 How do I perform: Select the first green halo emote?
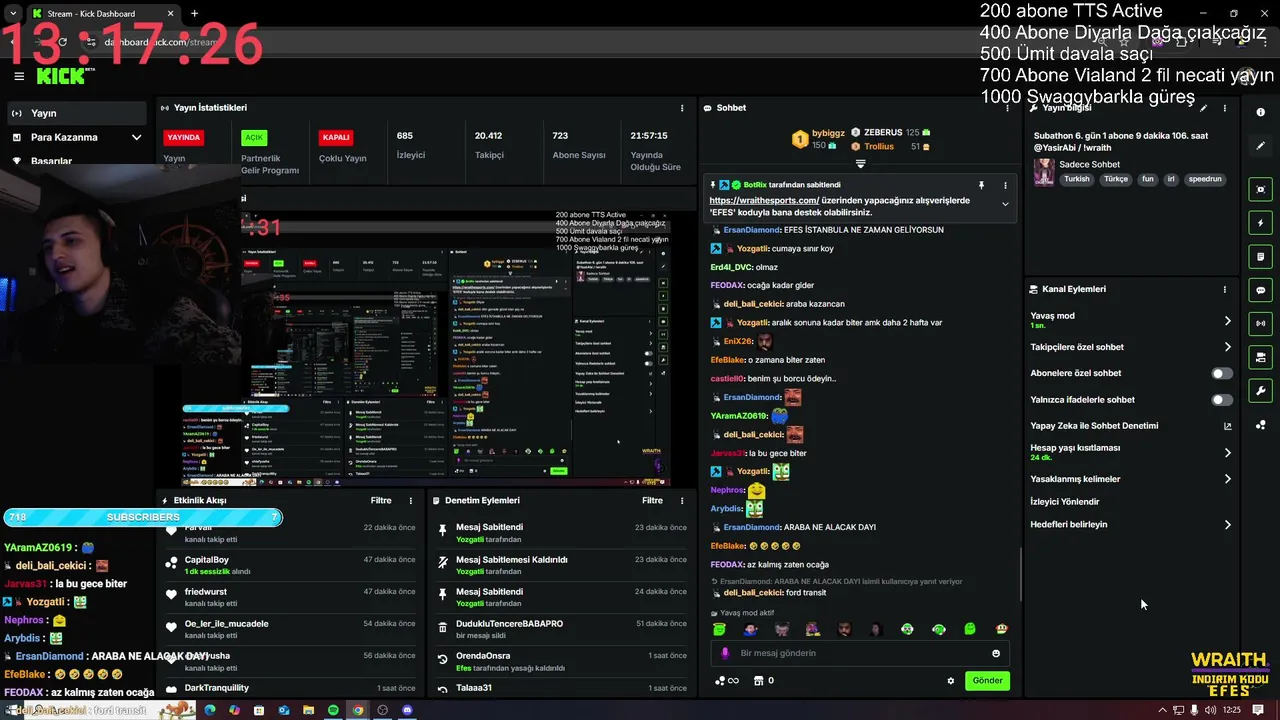click(x=719, y=629)
